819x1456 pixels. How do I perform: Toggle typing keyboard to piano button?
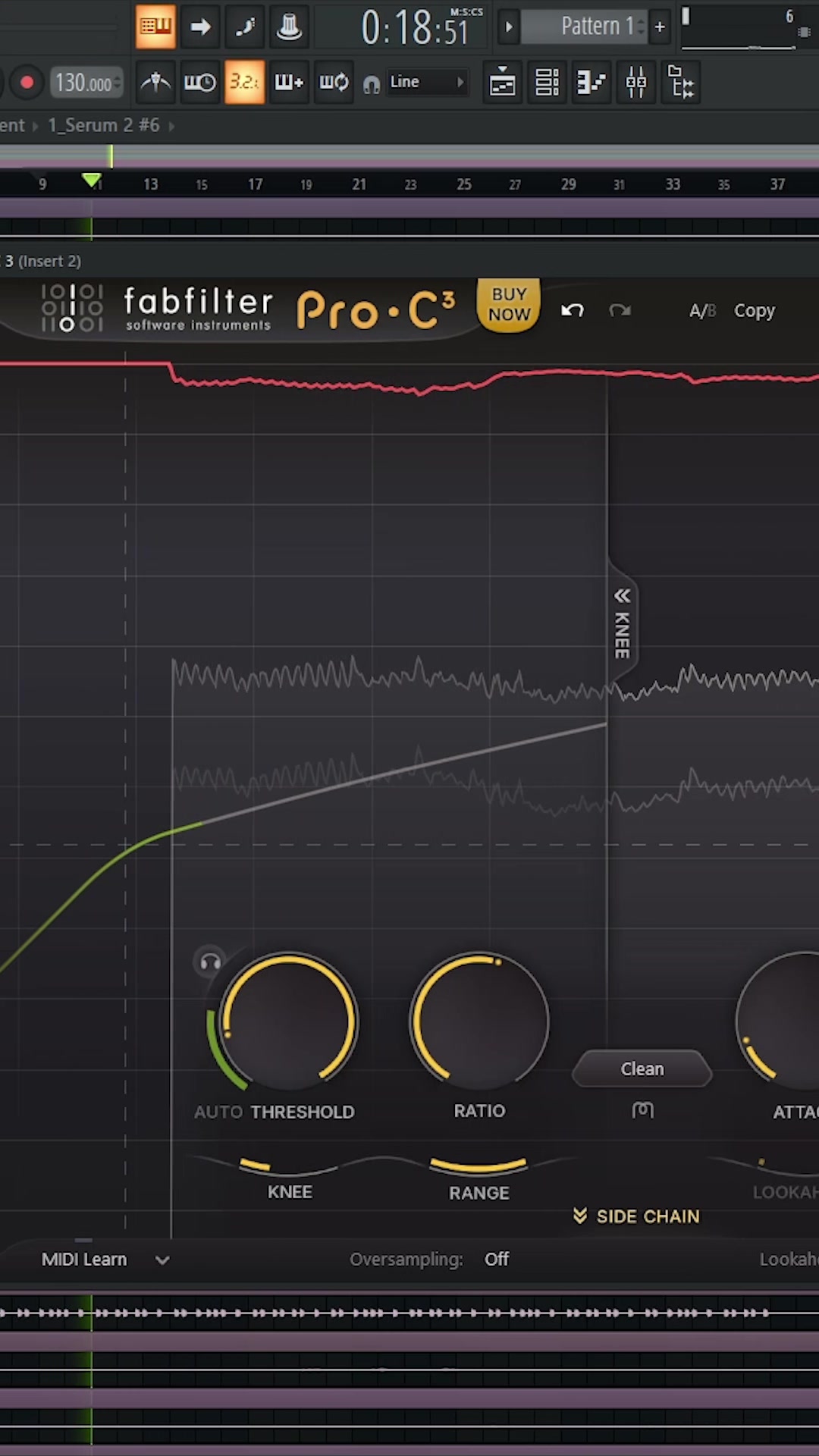pyautogui.click(x=155, y=27)
